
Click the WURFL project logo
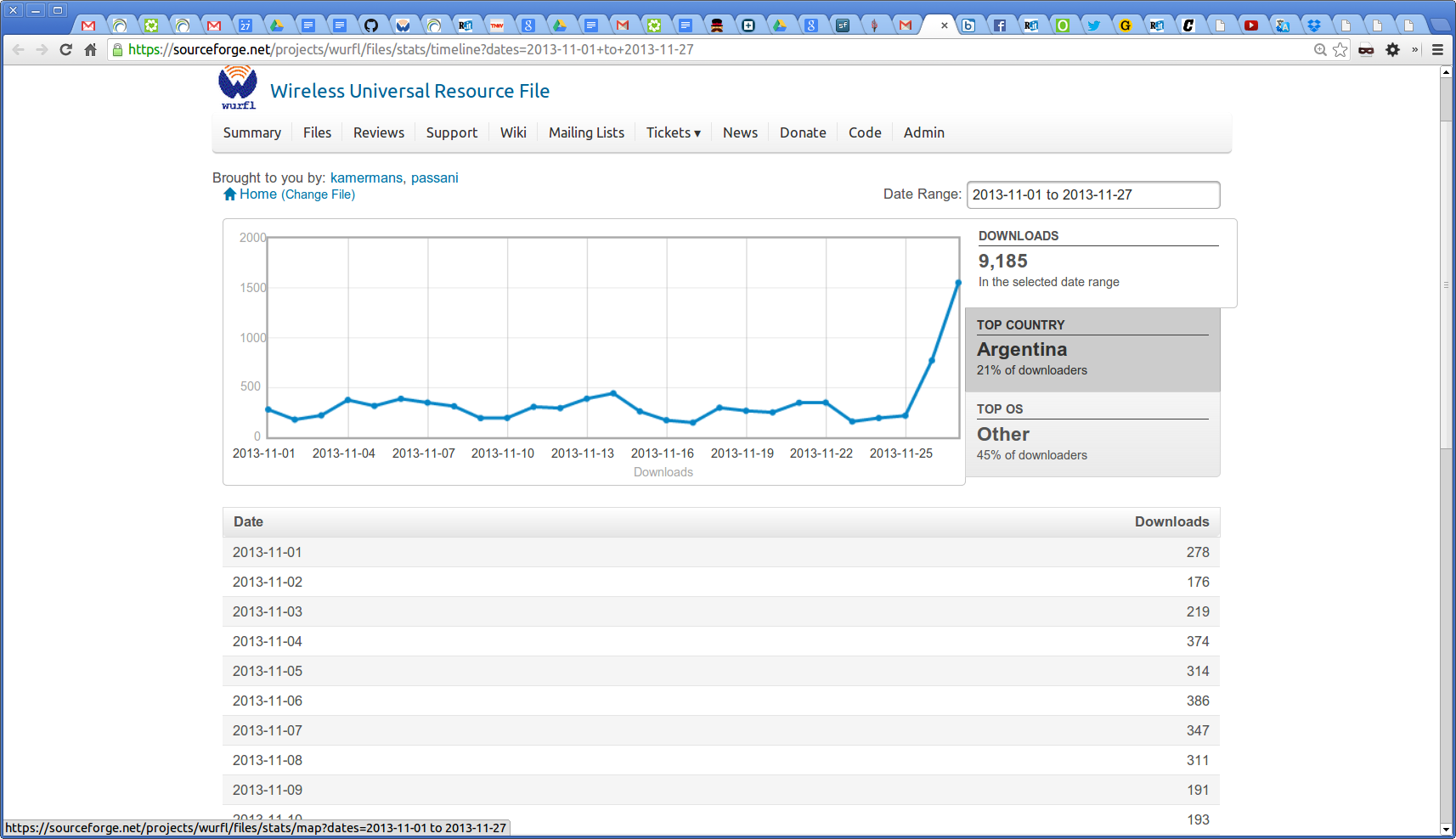click(238, 87)
